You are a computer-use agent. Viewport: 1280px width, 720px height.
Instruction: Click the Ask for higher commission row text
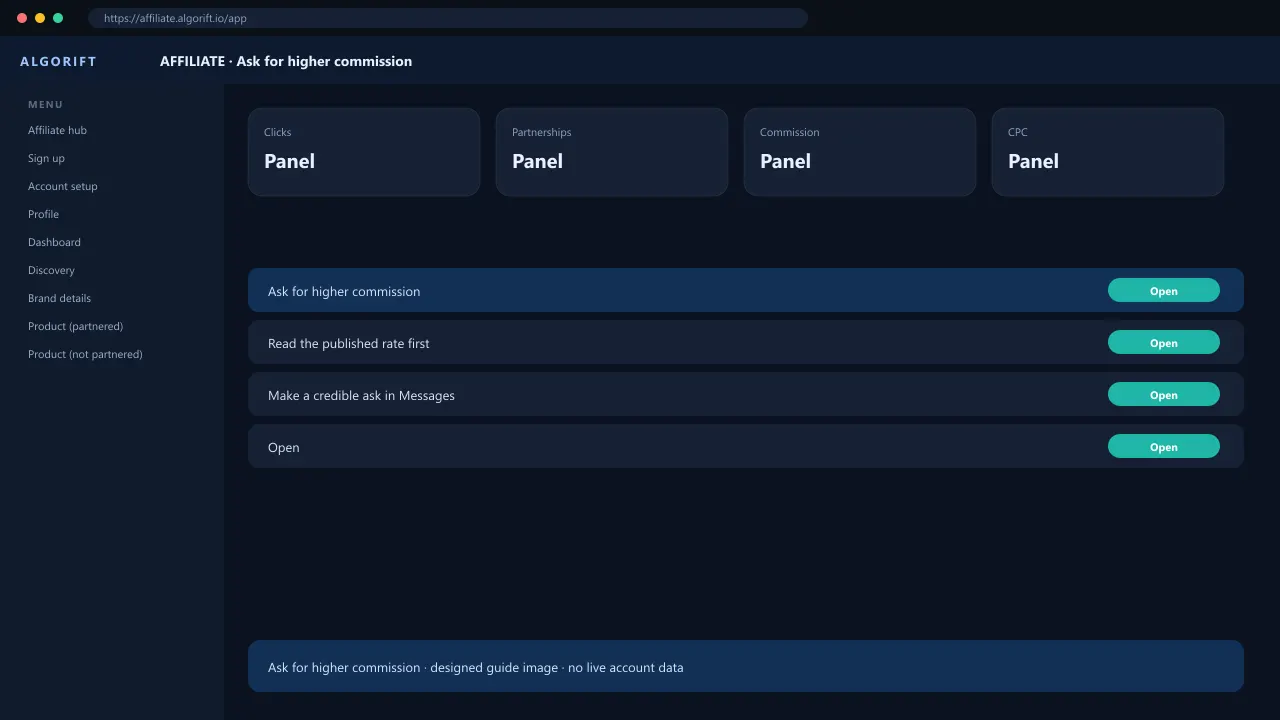[344, 291]
